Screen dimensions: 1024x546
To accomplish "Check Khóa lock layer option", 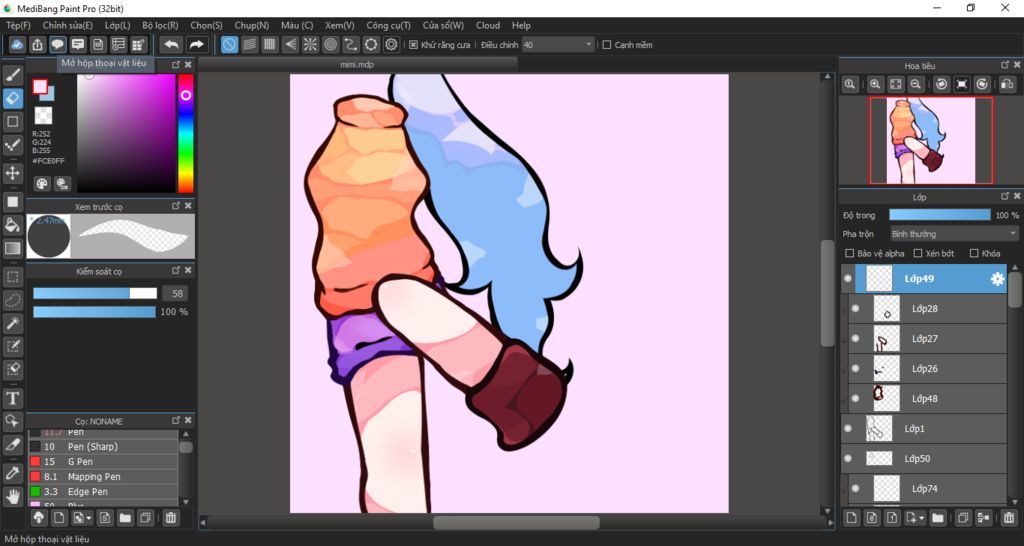I will 974,253.
